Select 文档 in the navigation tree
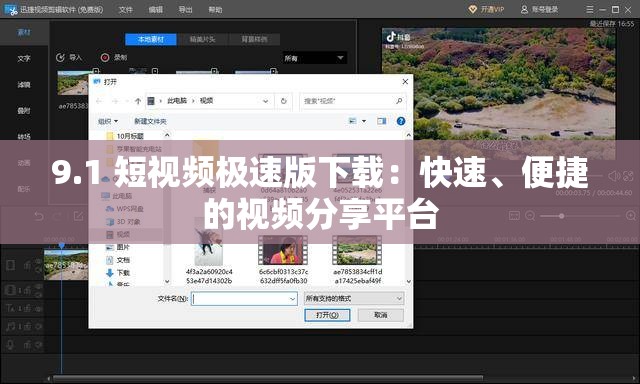The height and width of the screenshot is (384, 640). 118,260
